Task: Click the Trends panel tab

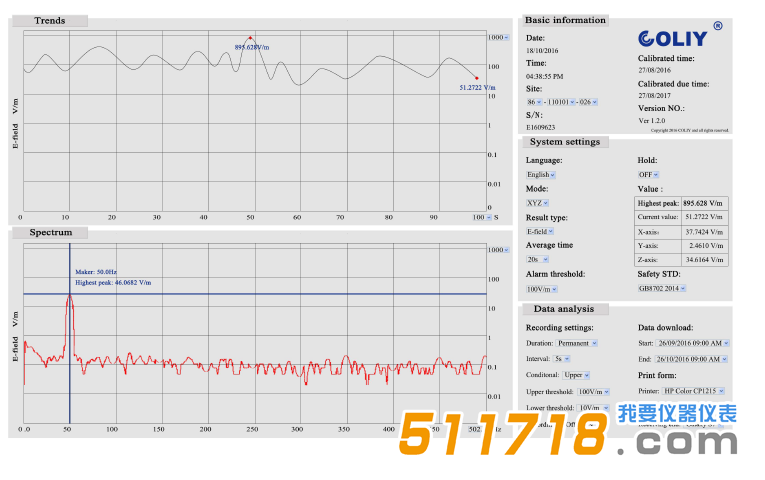Action: (x=50, y=21)
